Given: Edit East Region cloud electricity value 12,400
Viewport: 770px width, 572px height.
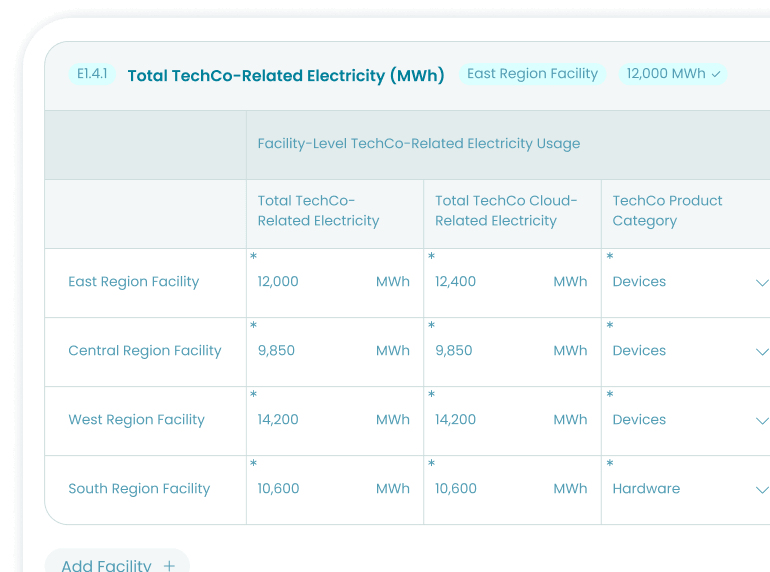Looking at the screenshot, I should pyautogui.click(x=455, y=281).
